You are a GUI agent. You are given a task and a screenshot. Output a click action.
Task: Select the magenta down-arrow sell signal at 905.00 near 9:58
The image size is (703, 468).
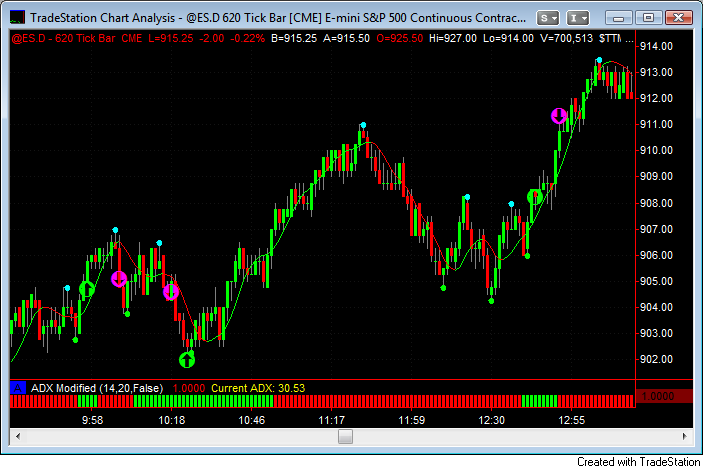tap(119, 279)
